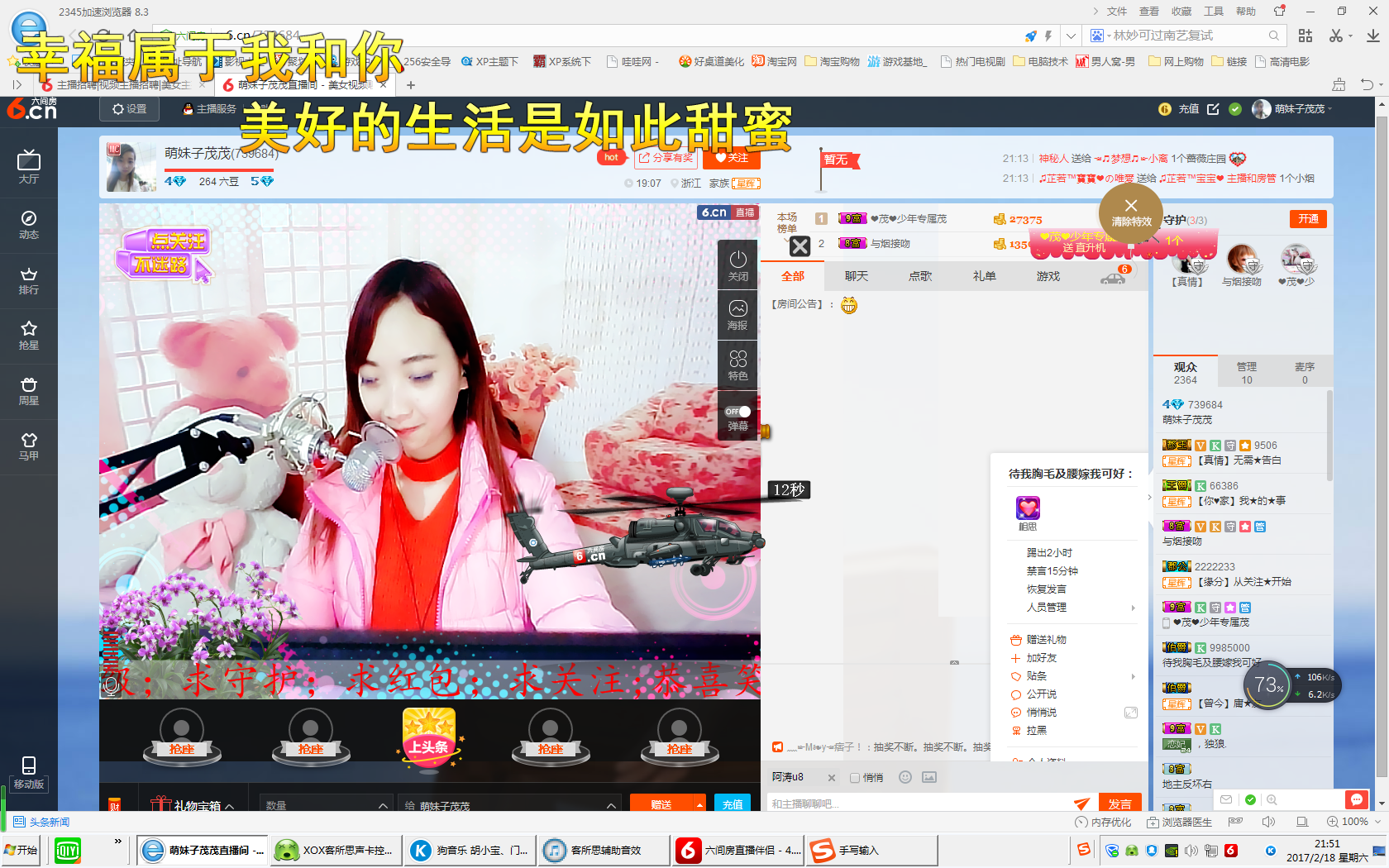This screenshot has height=868, width=1389.
Task: Remove chat target 阿涛u8 with its X
Action: [832, 778]
